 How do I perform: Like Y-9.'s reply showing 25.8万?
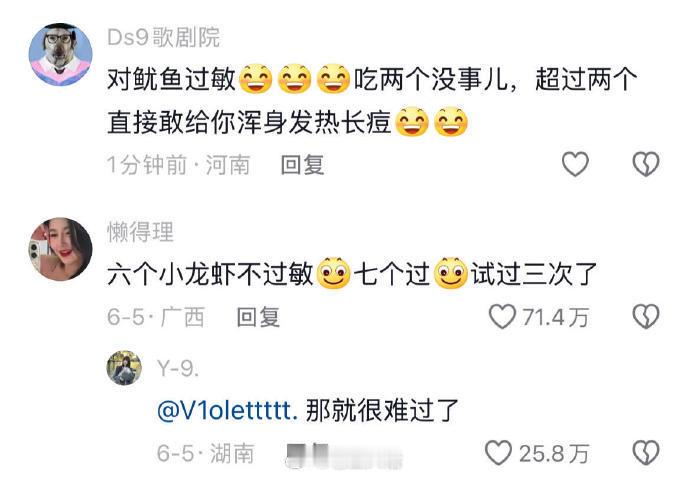click(499, 452)
